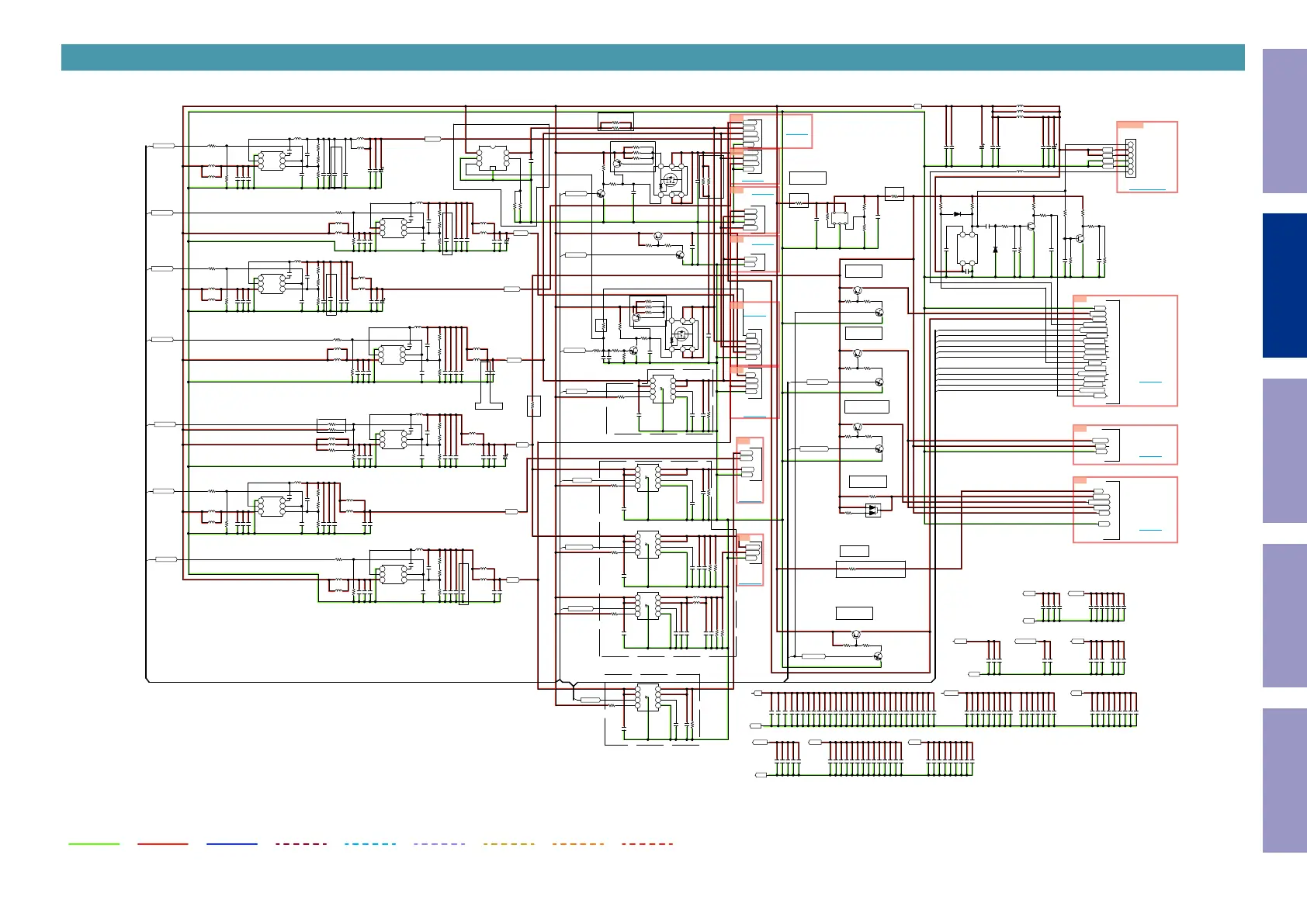
Task: Follow the blue link in top-right six-pin connector box
Action: (1147, 189)
